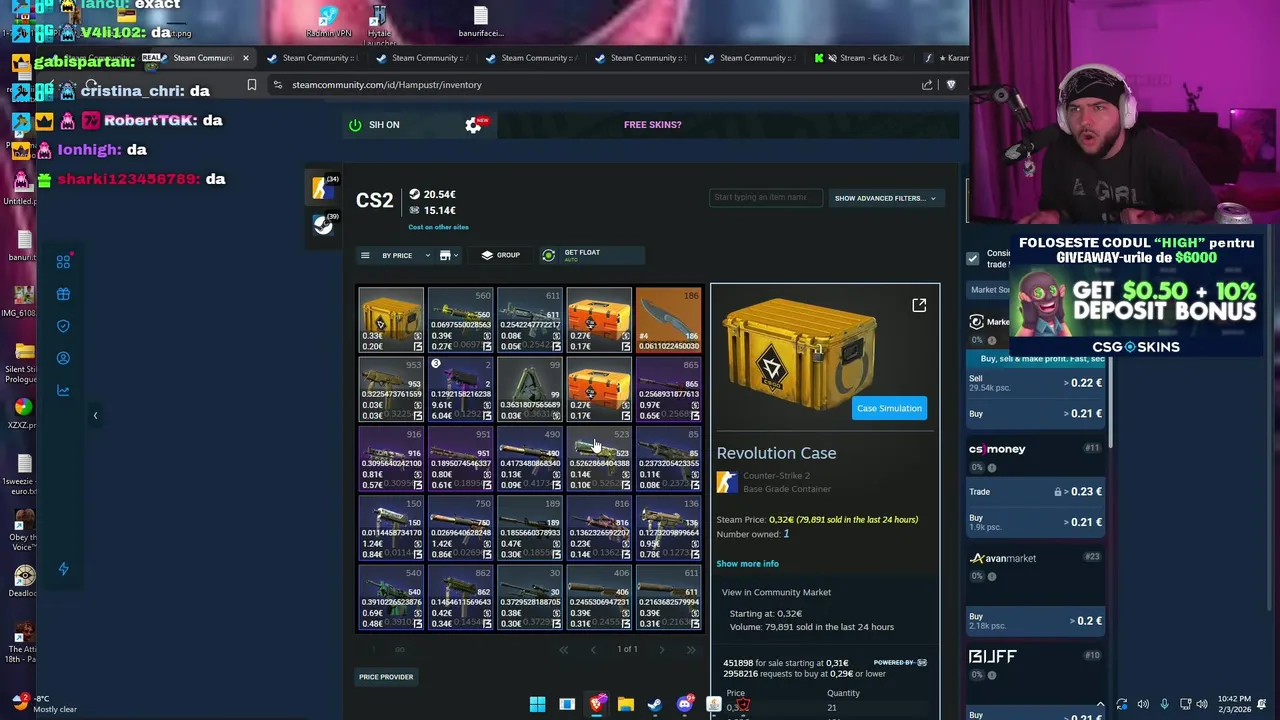1280x720 pixels.
Task: Open Brave browser in taskbar
Action: click(x=596, y=705)
